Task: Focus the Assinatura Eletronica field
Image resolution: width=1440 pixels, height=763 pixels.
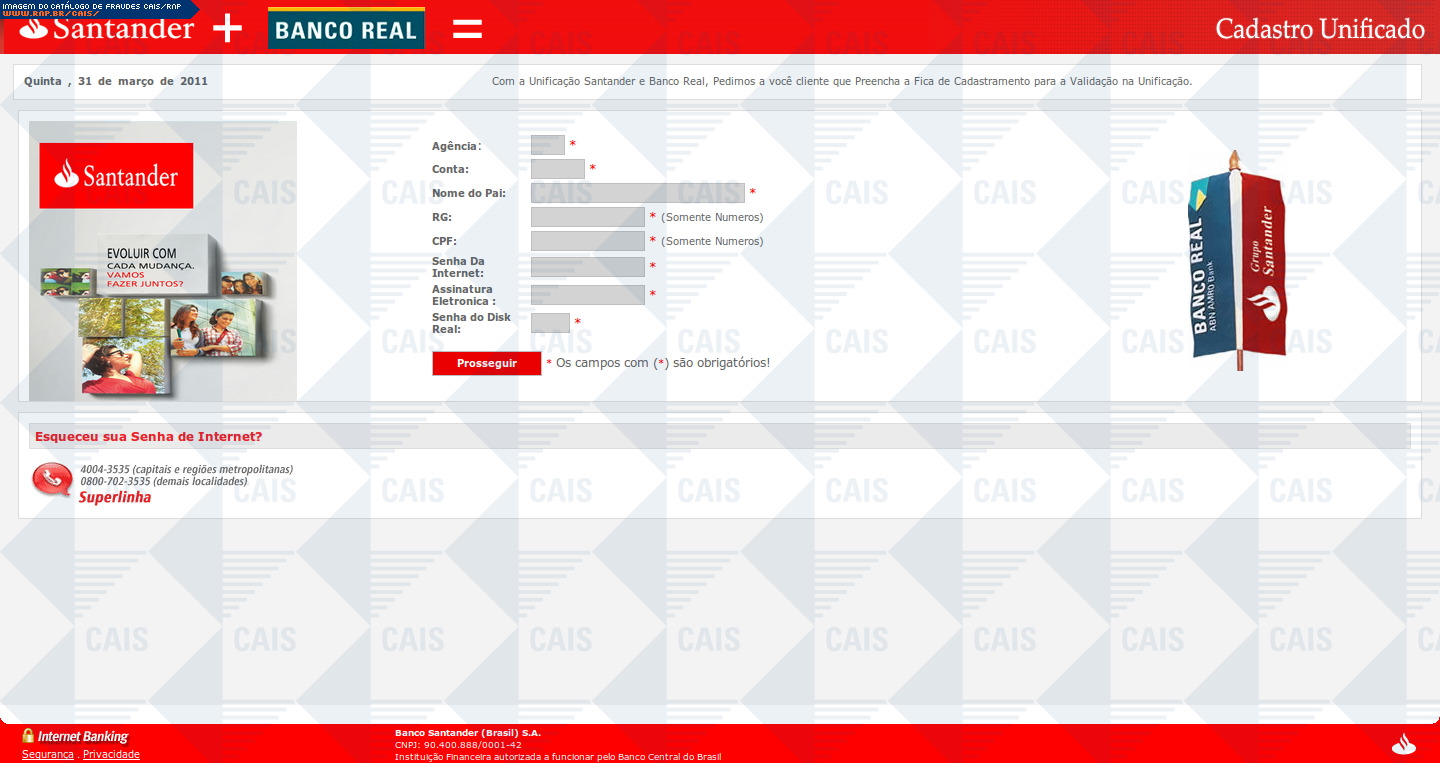Action: [587, 295]
